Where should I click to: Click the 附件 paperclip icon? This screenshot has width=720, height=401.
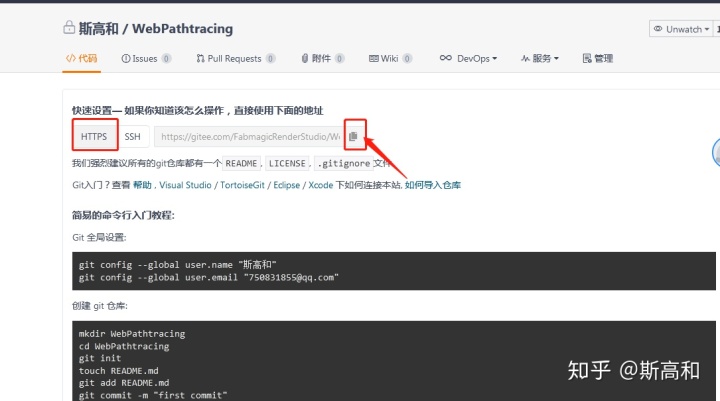(304, 58)
